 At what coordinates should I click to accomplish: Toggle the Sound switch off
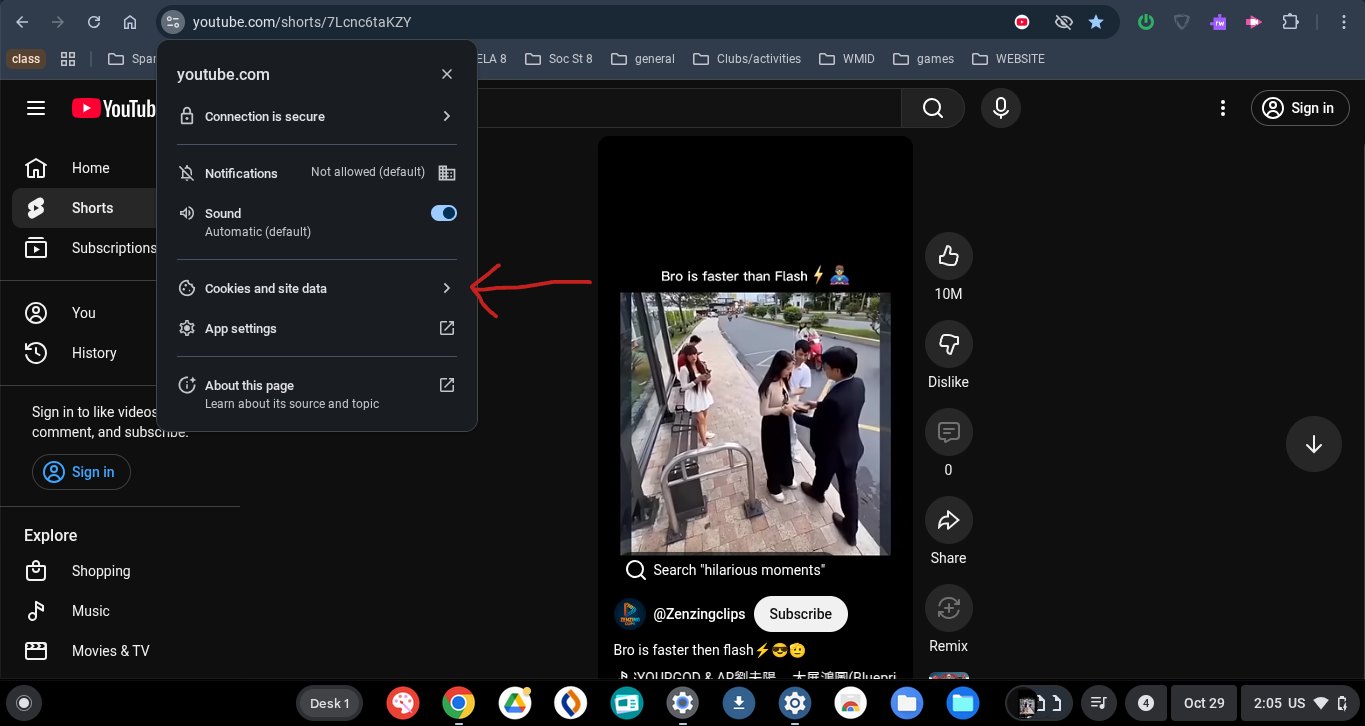pos(443,213)
